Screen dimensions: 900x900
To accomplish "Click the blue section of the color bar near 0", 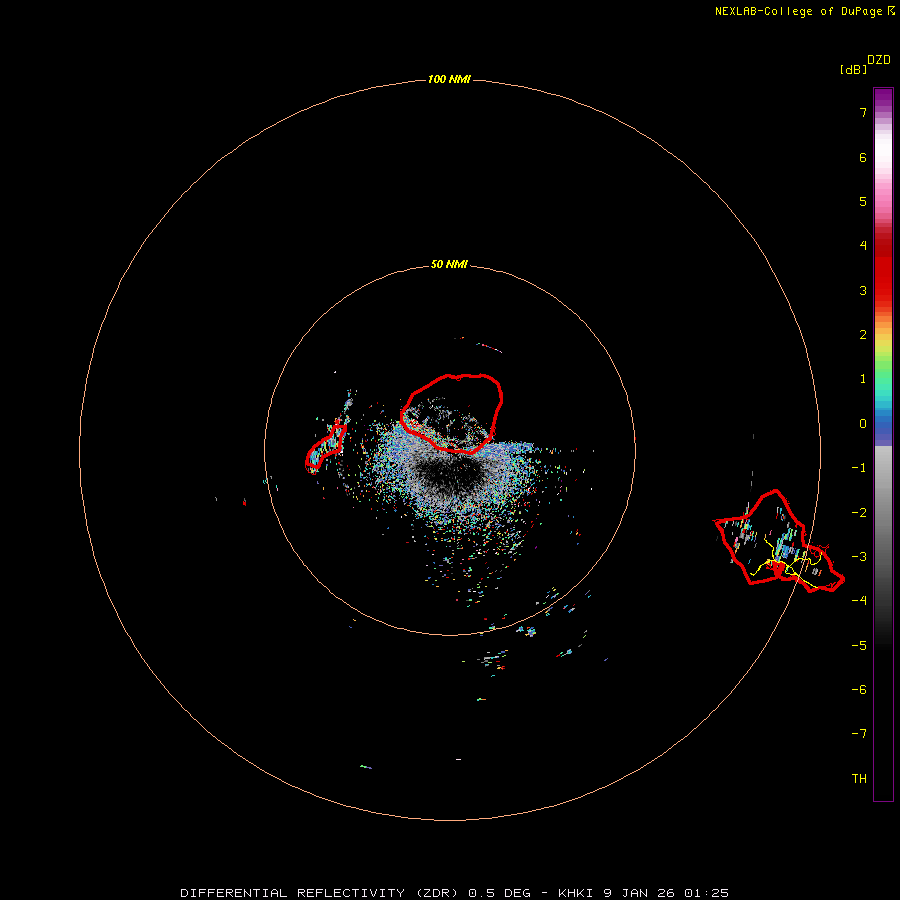I will [883, 425].
